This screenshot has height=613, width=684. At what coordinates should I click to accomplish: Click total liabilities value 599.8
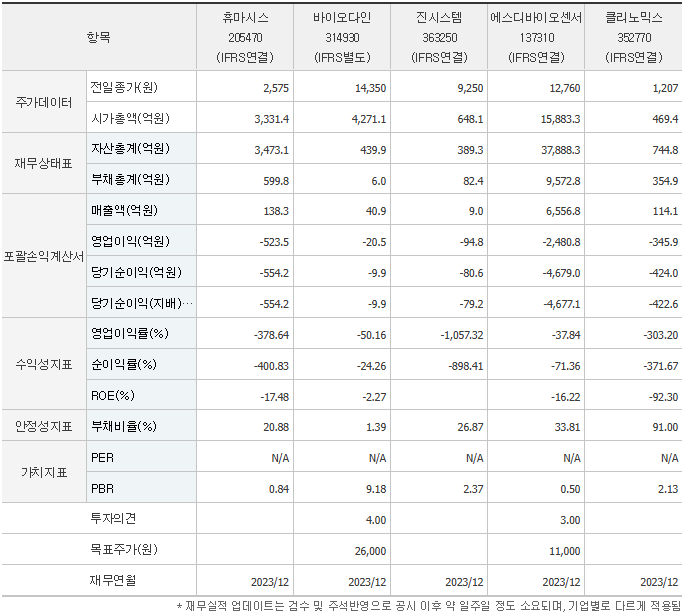coord(276,181)
